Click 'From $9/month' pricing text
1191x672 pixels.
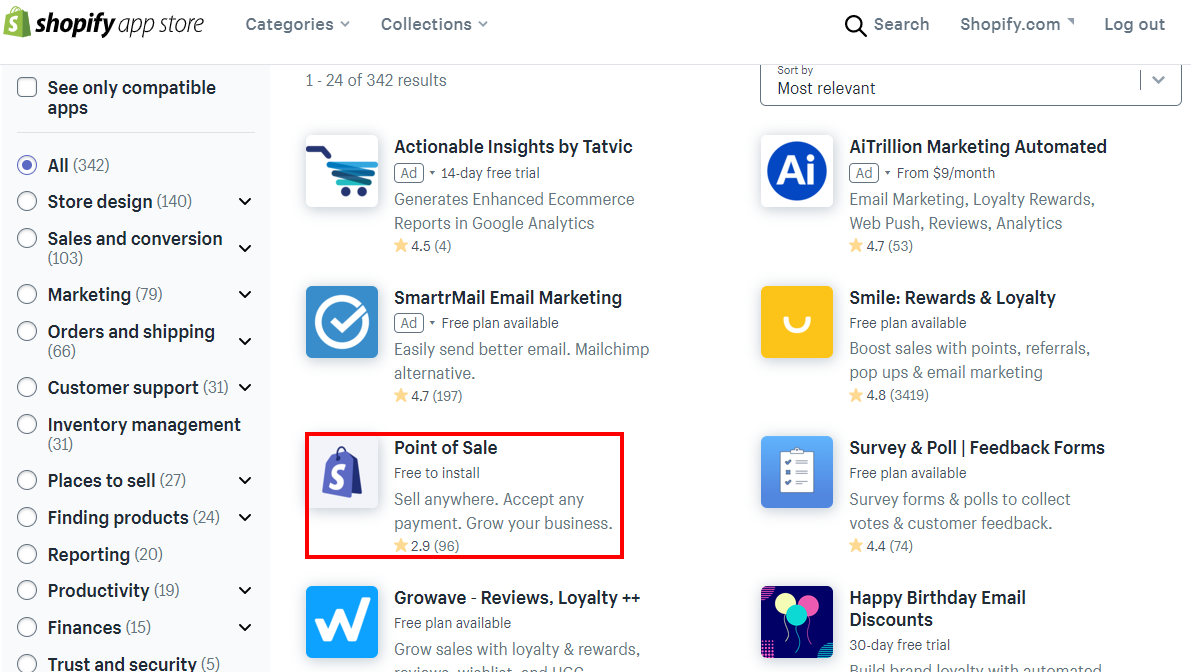[946, 173]
